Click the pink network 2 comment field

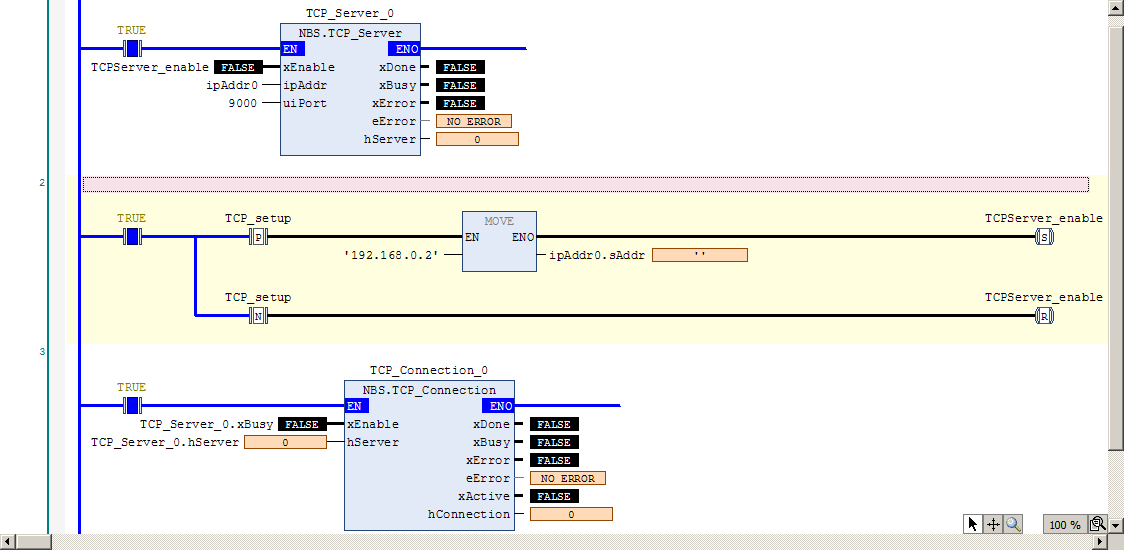tap(586, 184)
